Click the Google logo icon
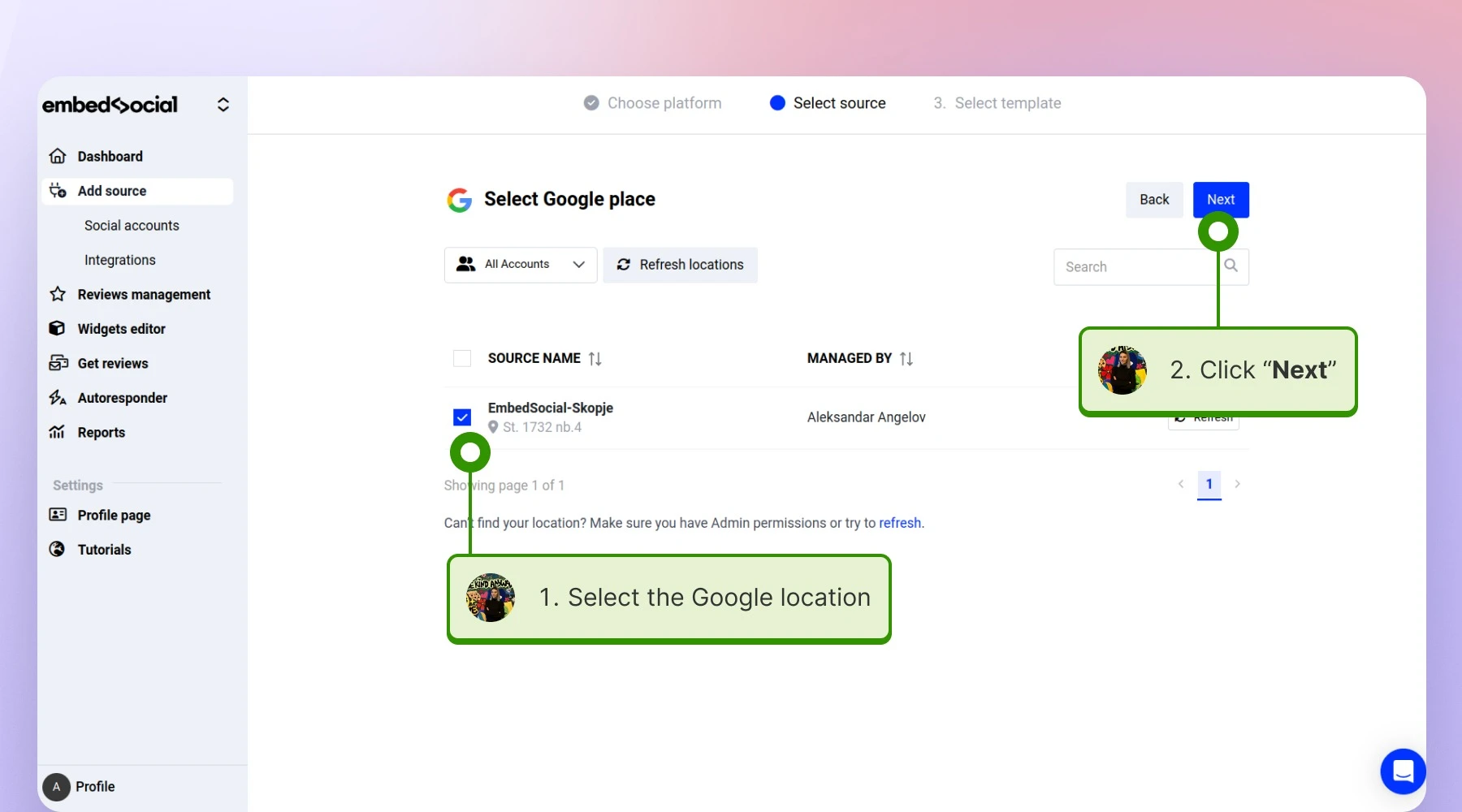This screenshot has height=812, width=1462. click(460, 200)
